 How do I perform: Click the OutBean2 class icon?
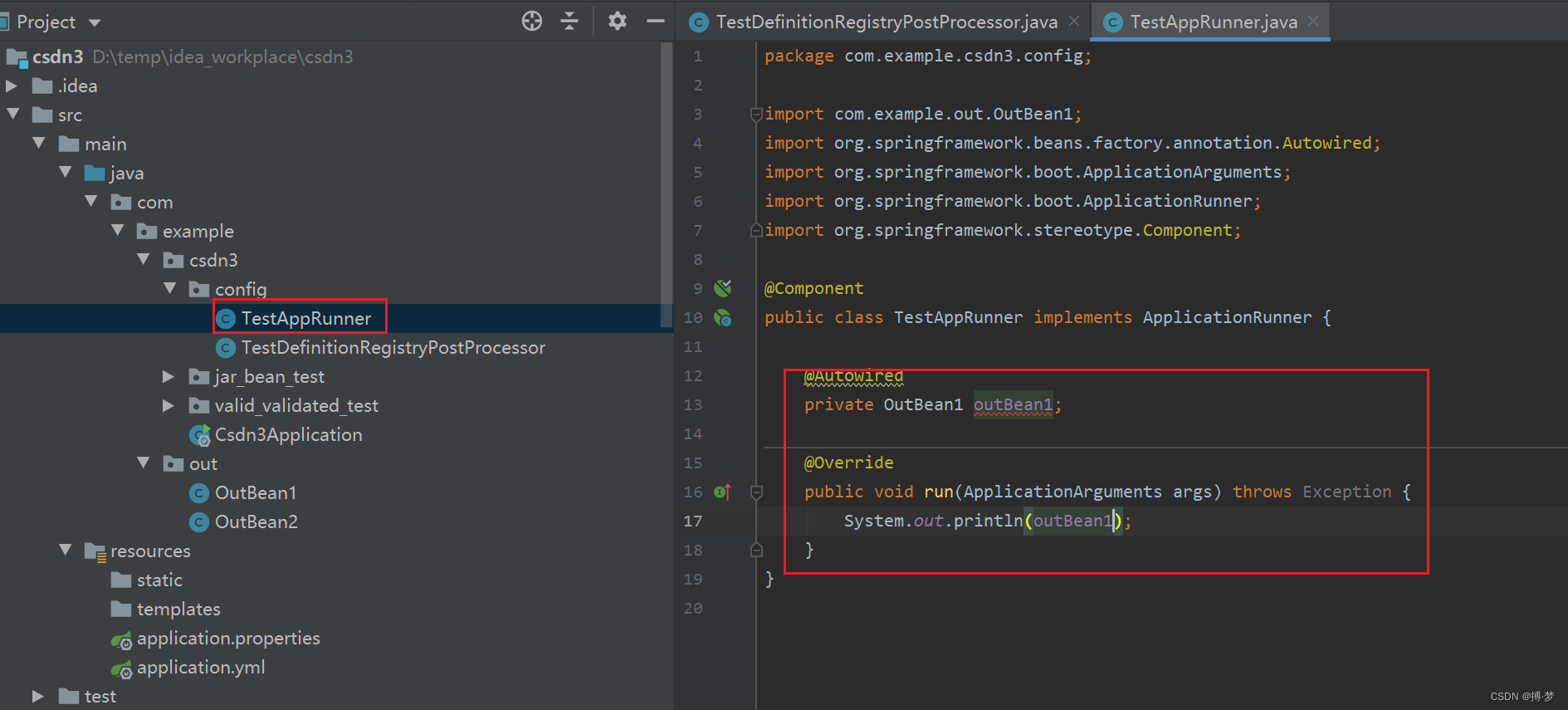199,522
